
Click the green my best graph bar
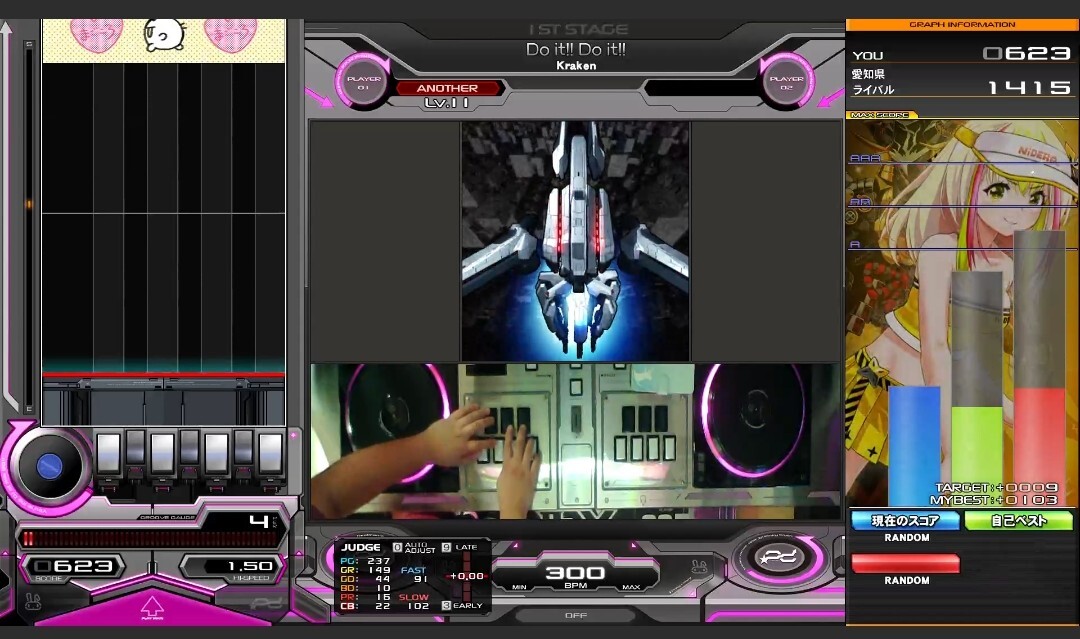[x=977, y=455]
